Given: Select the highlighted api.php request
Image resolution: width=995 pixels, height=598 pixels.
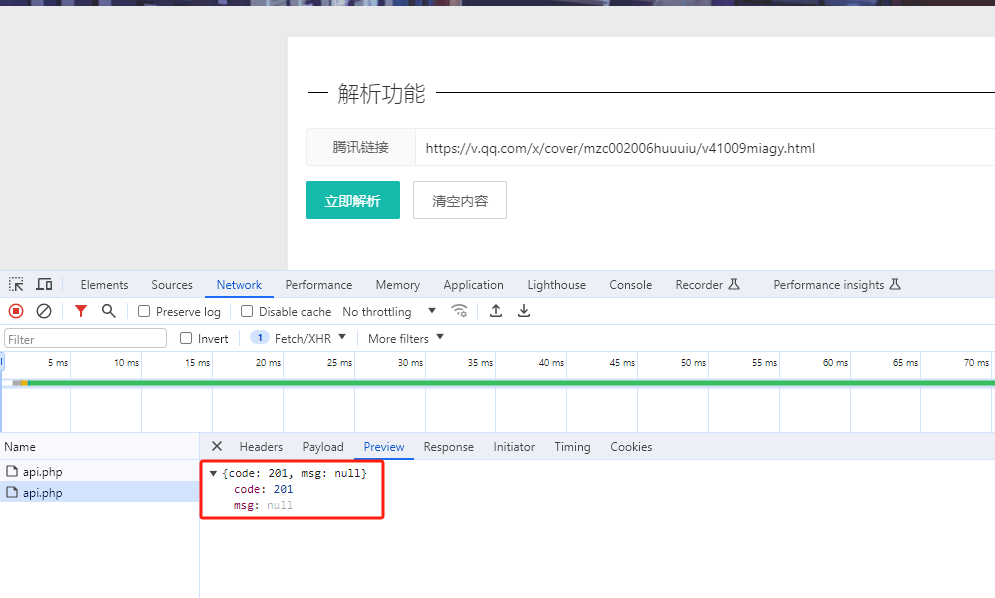Looking at the screenshot, I should point(100,492).
